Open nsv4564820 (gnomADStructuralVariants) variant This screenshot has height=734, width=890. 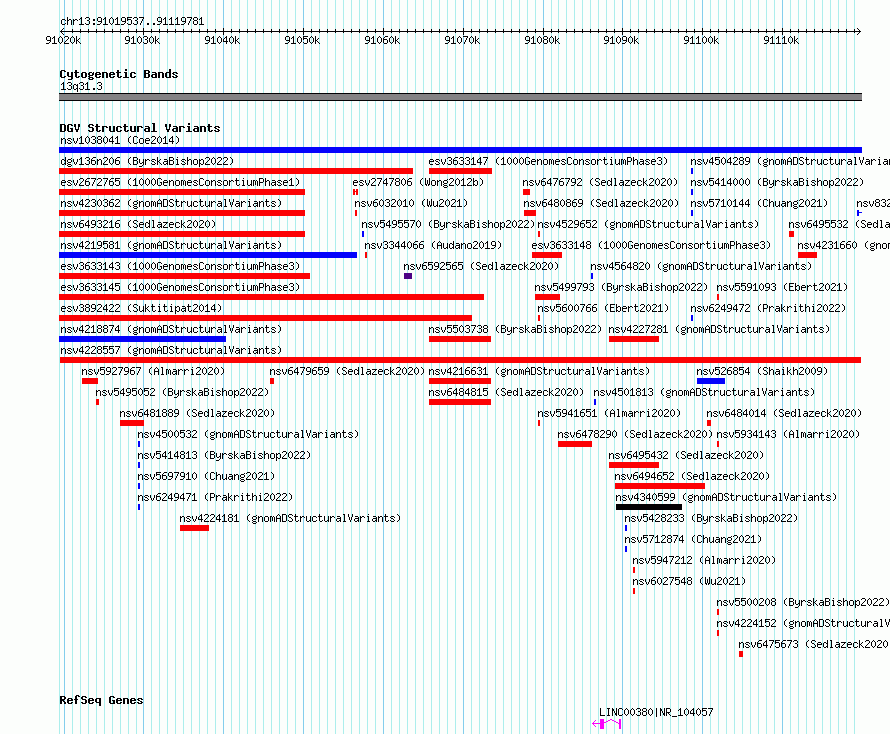pyautogui.click(x=701, y=266)
